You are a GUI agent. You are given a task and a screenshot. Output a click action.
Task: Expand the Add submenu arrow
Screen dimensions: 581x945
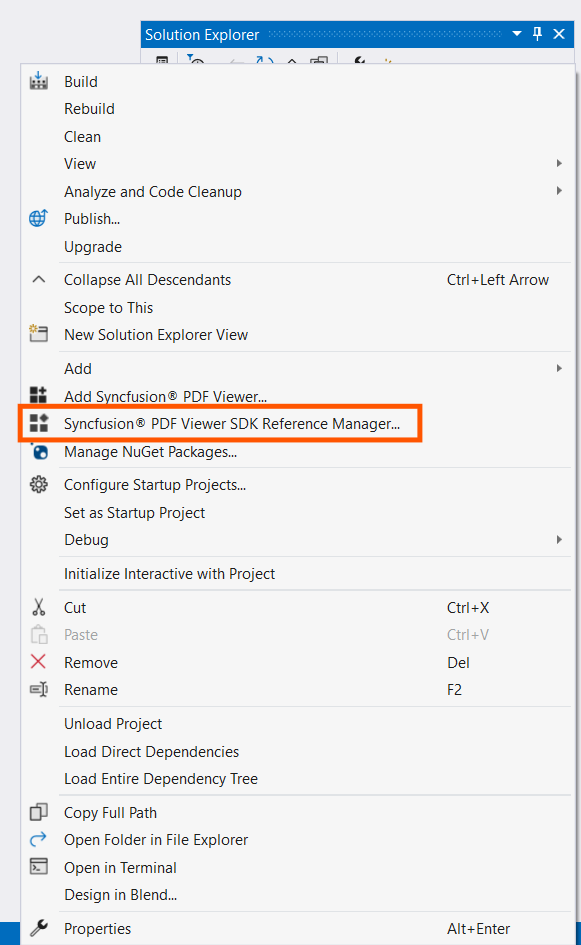559,368
